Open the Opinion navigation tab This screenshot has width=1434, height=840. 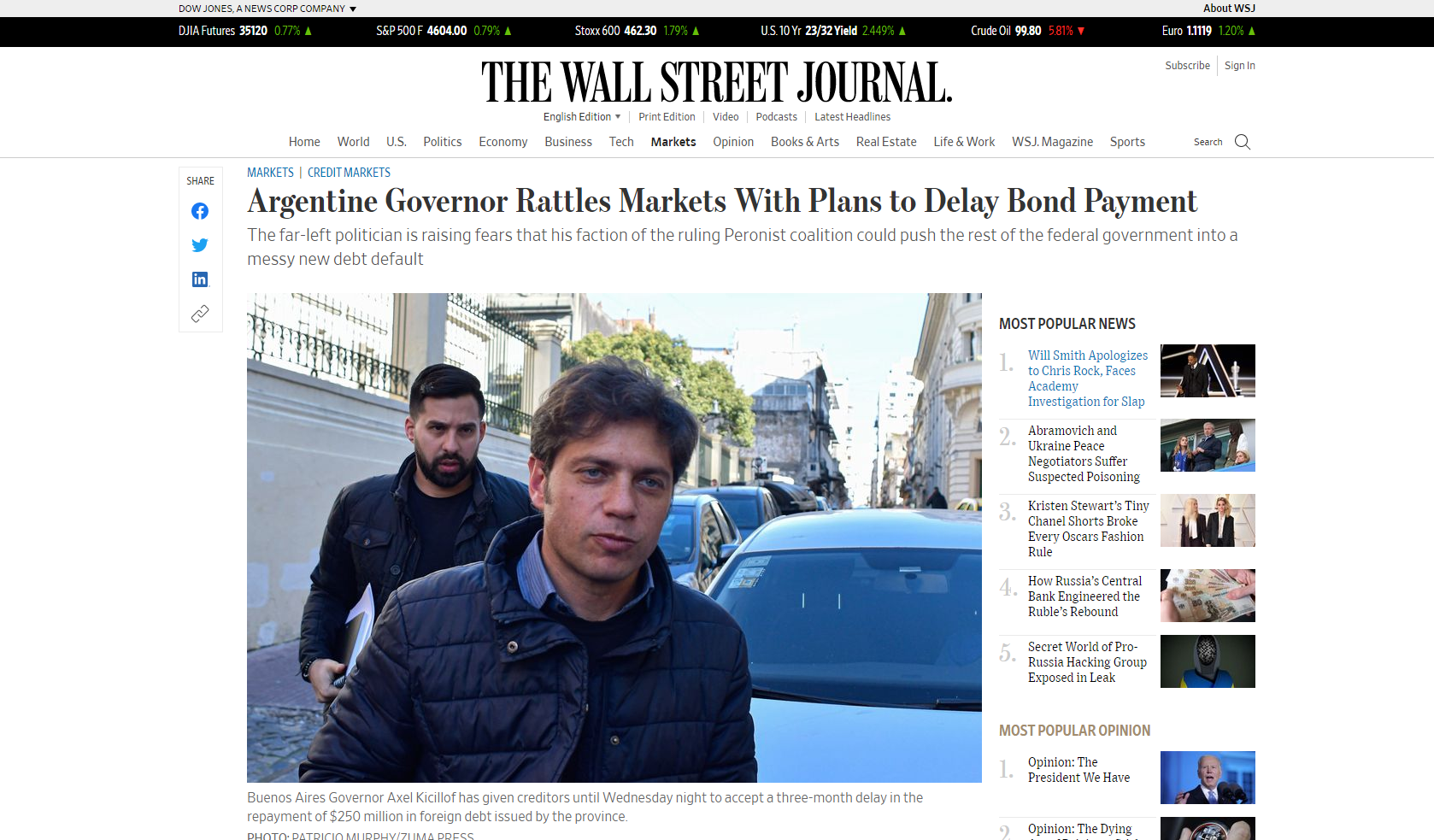[x=733, y=142]
